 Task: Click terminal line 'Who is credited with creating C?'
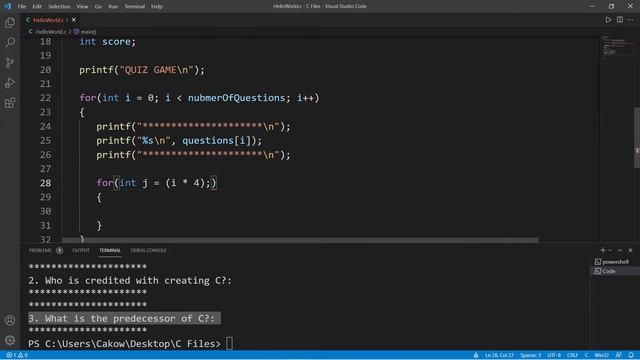click(x=138, y=281)
